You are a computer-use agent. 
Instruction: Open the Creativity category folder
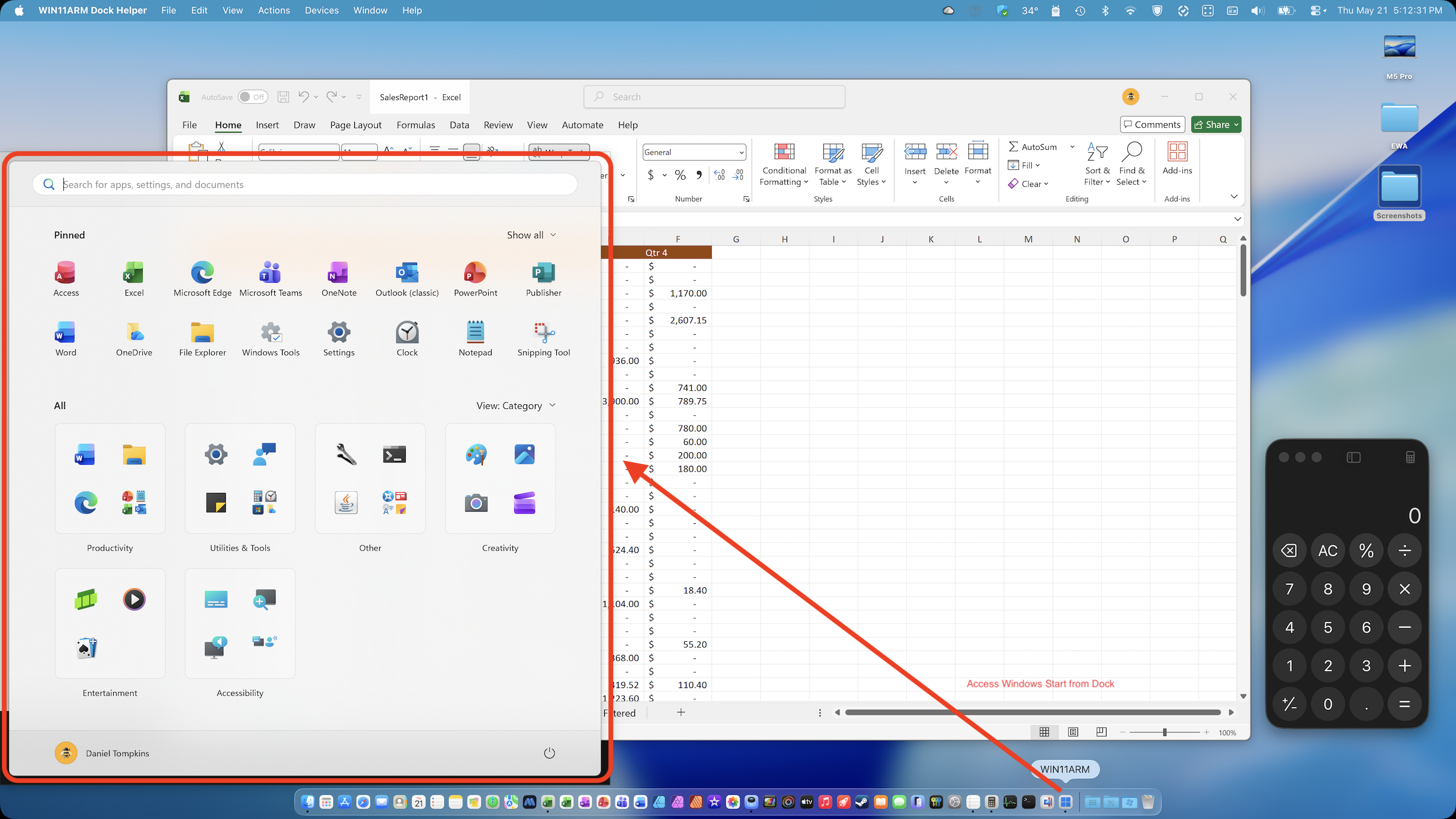[x=500, y=478]
